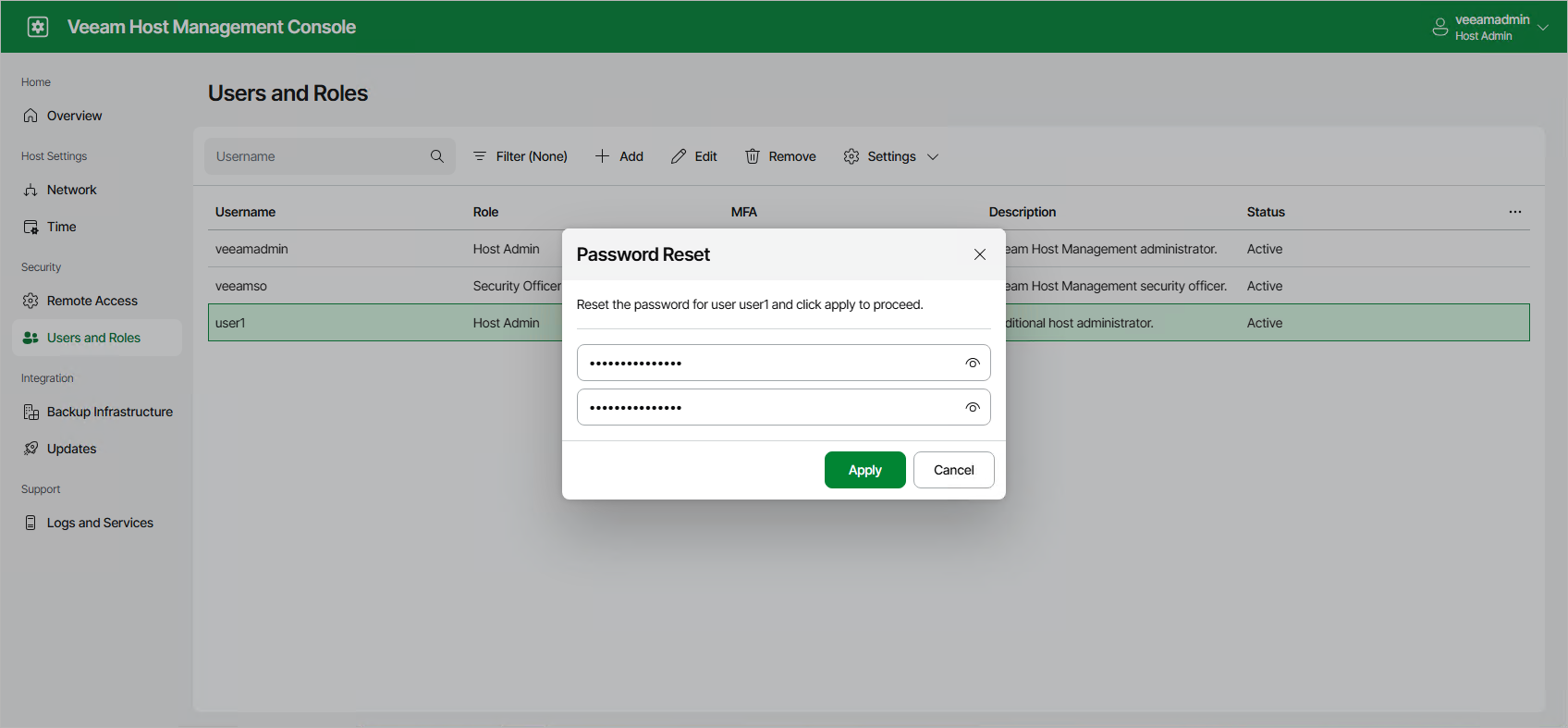Expand the Settings dropdown chevron

(933, 157)
